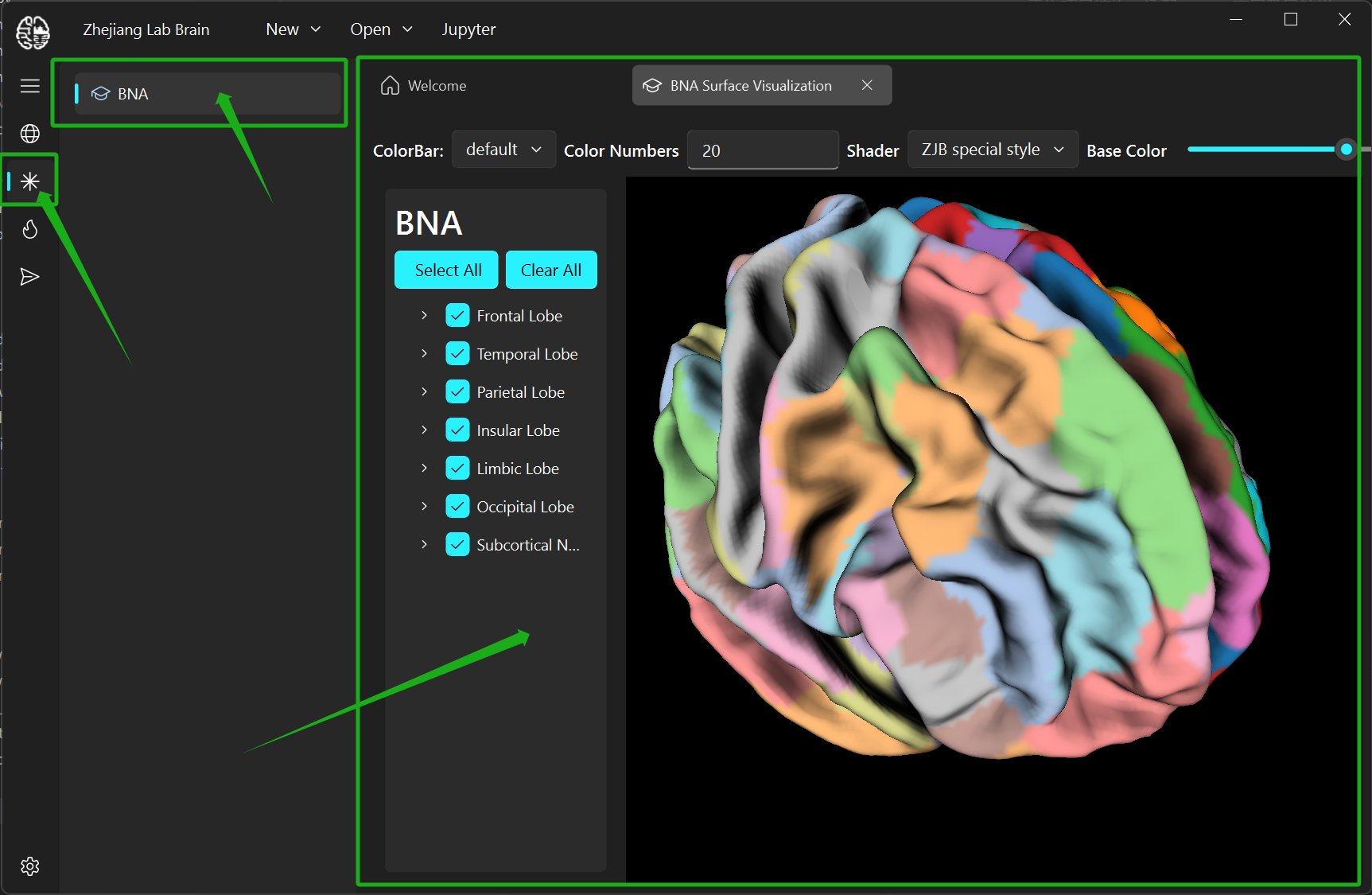Open the flame icon sidebar section

coord(30,229)
